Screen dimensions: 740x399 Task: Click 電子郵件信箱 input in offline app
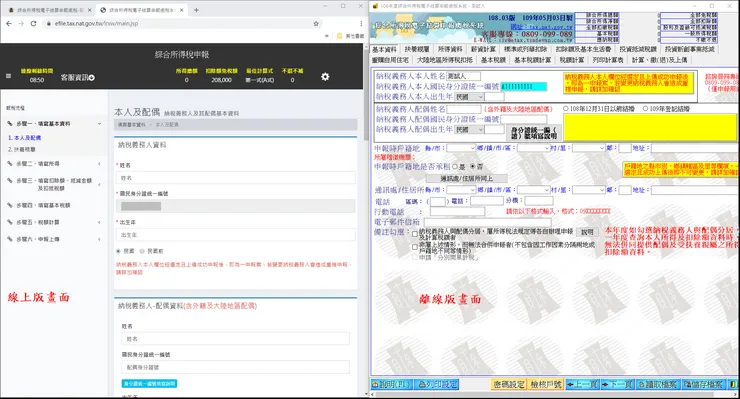(x=487, y=222)
